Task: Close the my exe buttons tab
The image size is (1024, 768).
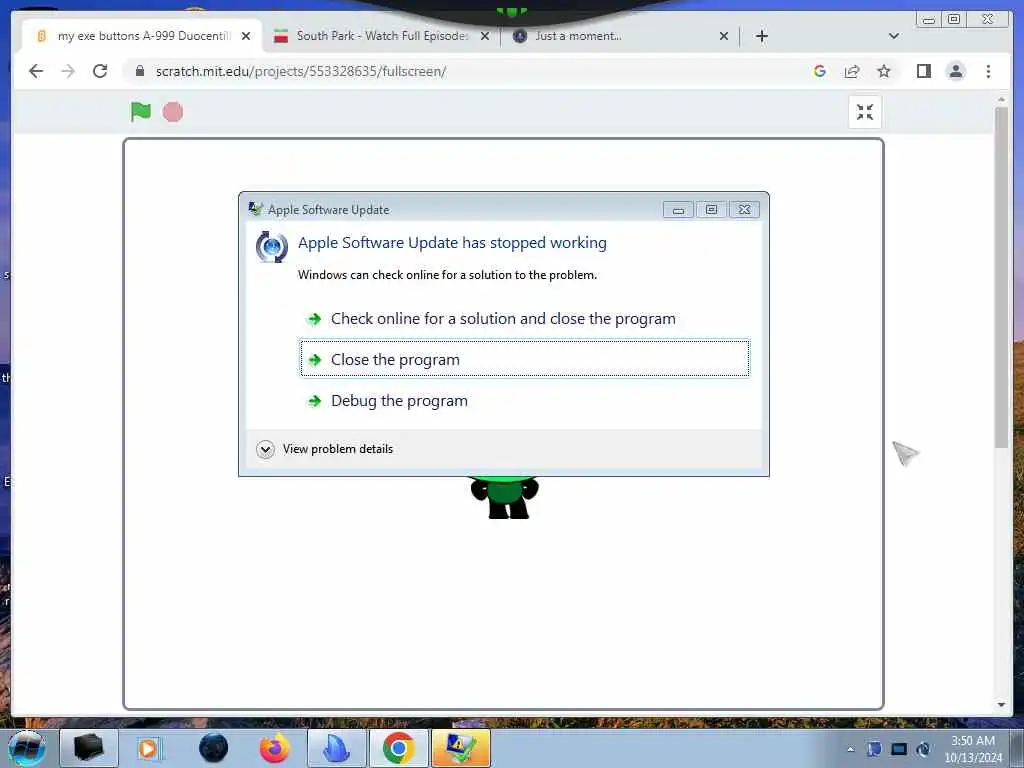Action: [x=246, y=36]
